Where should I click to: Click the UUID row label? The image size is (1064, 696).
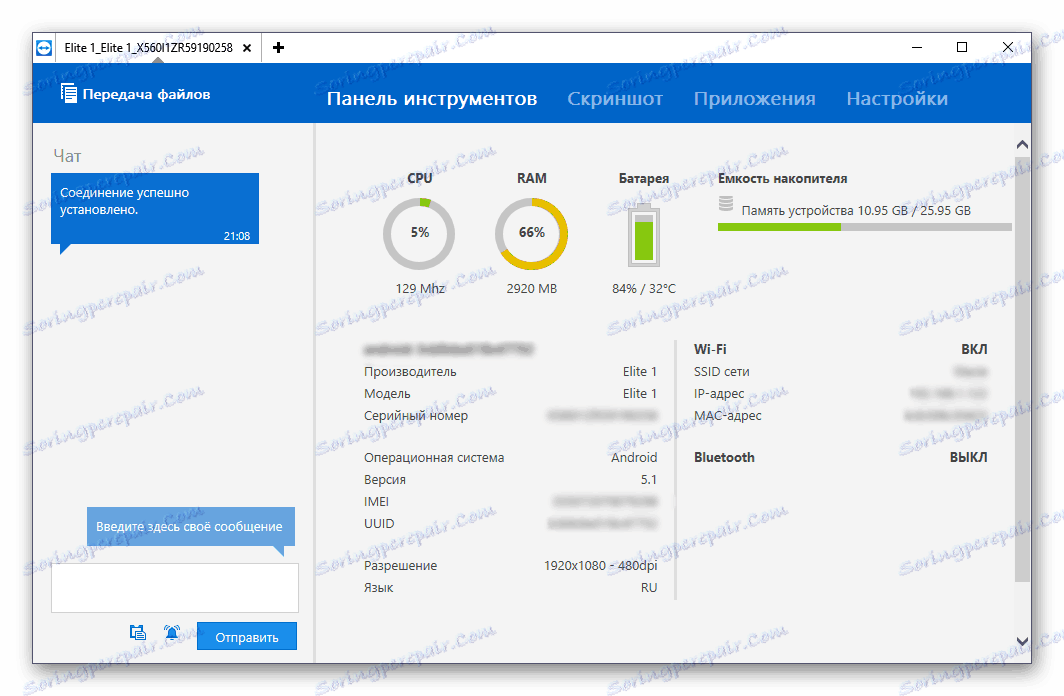[379, 524]
